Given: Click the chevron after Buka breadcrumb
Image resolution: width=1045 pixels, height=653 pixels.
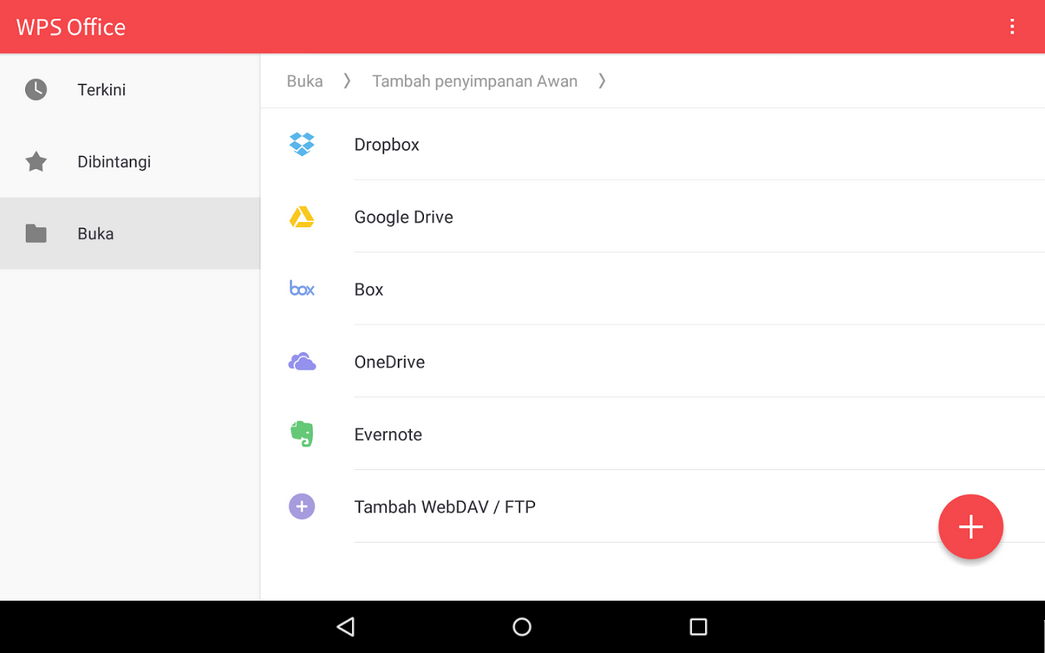Looking at the screenshot, I should 347,81.
